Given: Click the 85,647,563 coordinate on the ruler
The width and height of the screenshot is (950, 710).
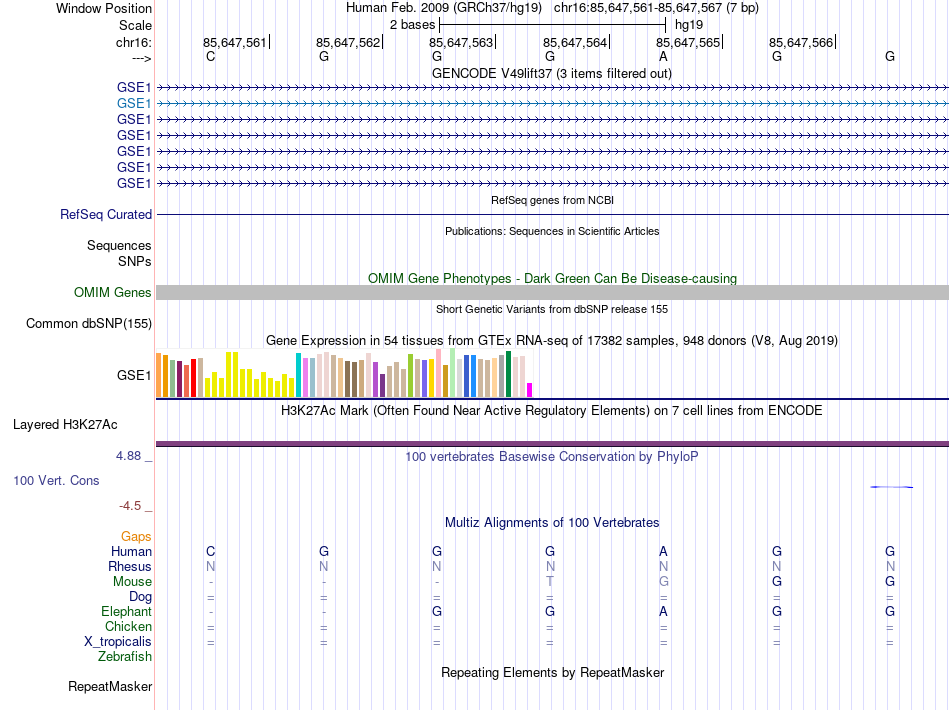Looking at the screenshot, I should coord(461,42).
